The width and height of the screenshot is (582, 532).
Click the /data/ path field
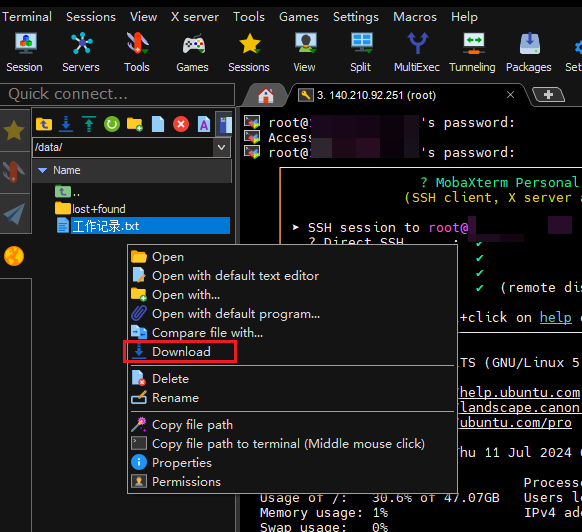123,147
